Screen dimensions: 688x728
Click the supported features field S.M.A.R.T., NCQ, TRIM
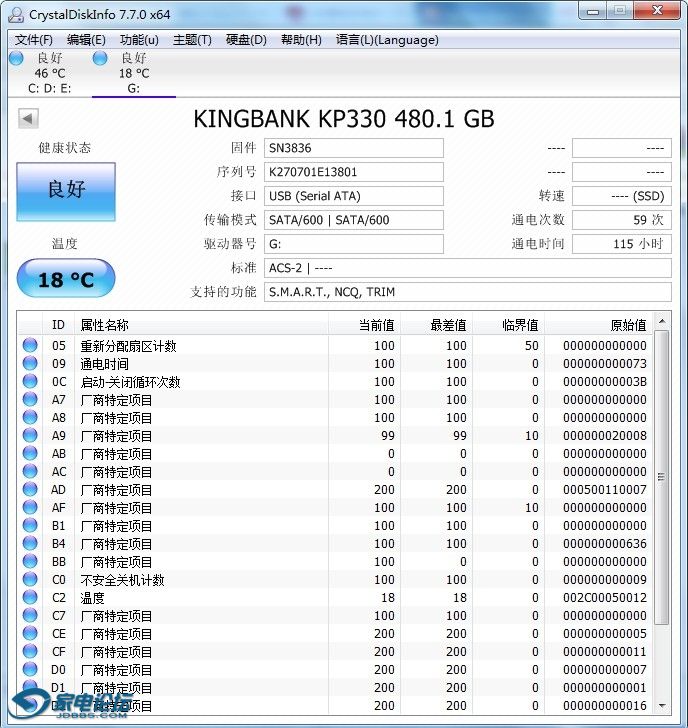coord(468,292)
